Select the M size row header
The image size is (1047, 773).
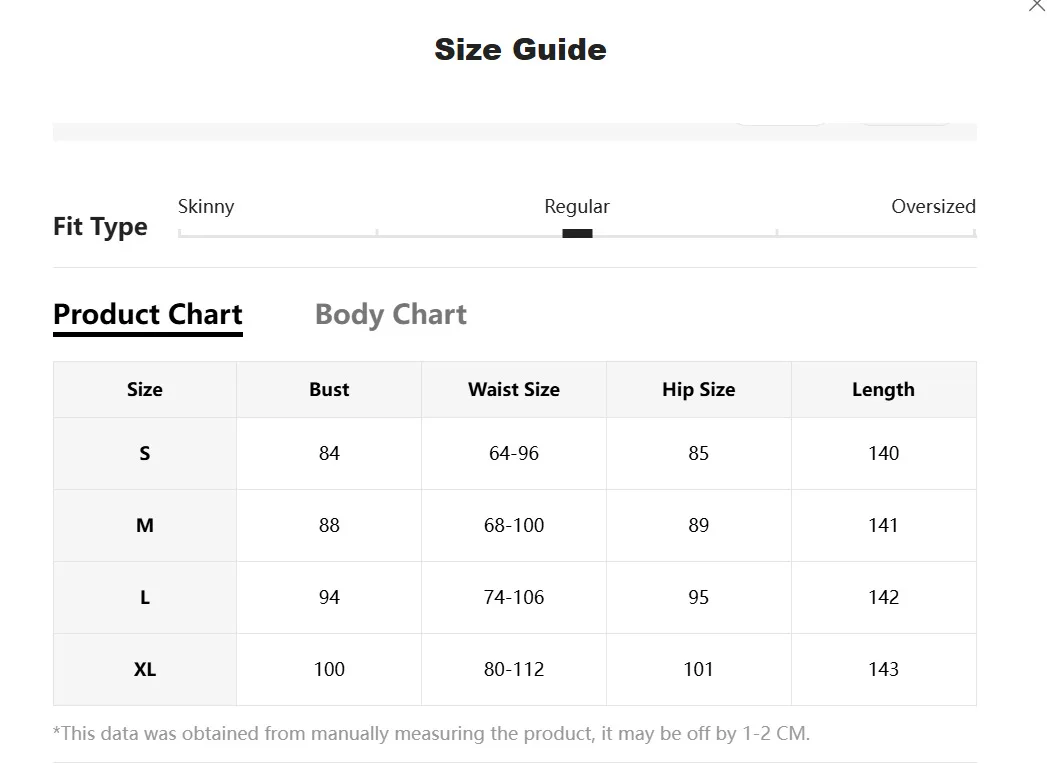(x=145, y=526)
